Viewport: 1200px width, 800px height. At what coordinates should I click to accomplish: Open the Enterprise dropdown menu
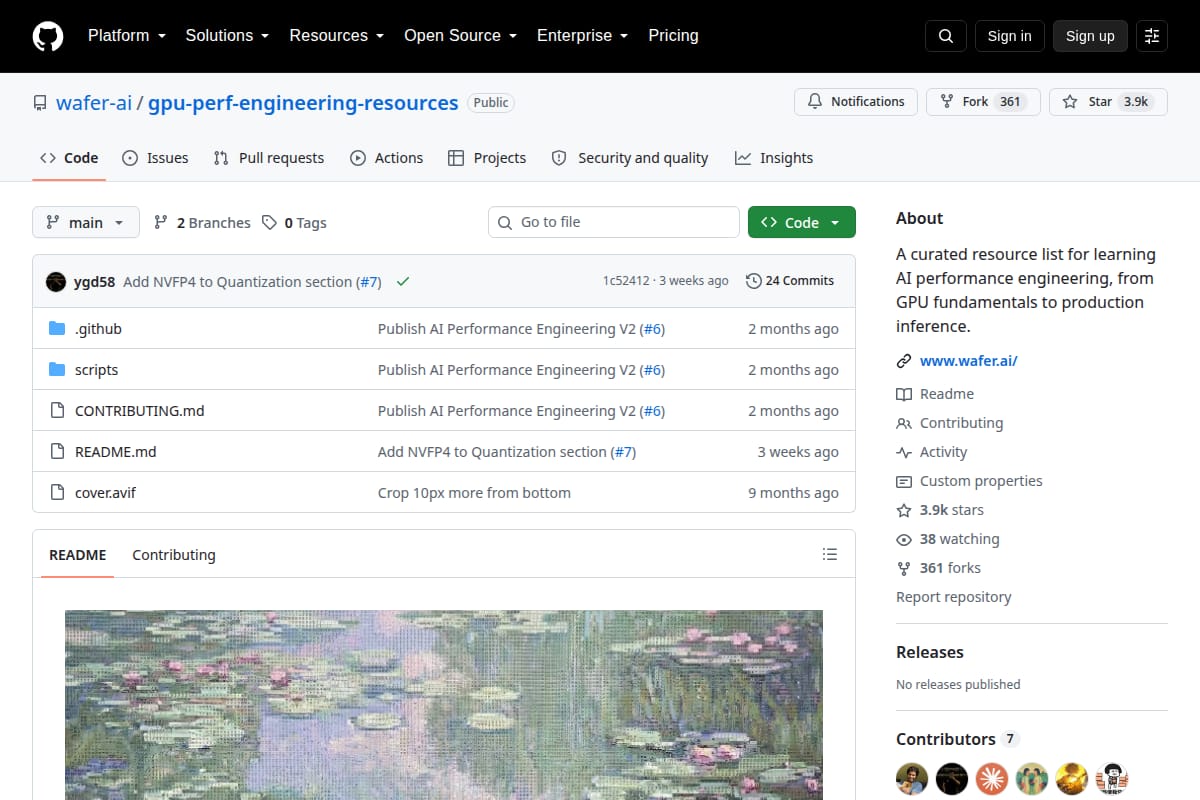[x=582, y=36]
